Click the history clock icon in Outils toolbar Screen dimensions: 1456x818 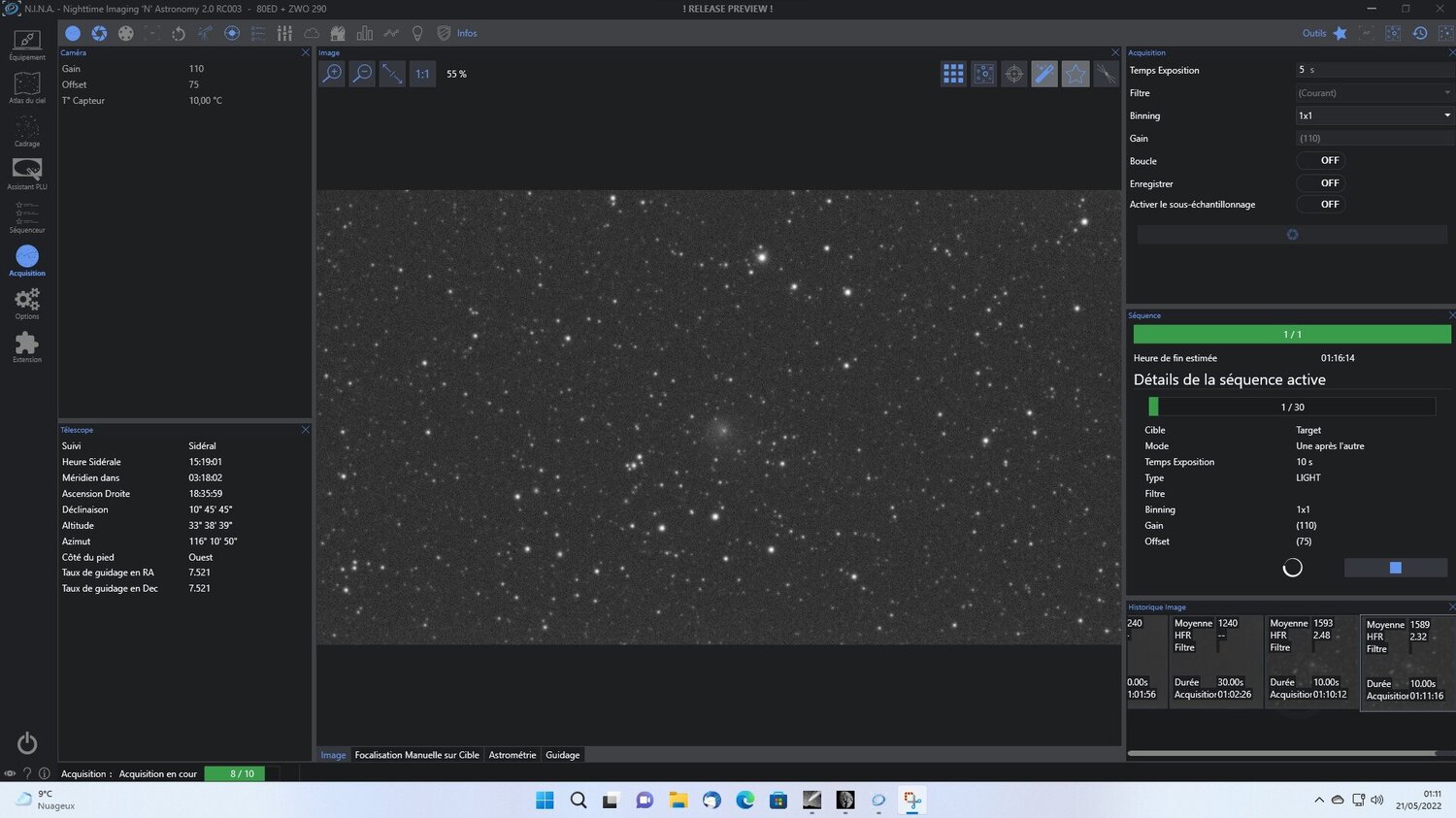pyautogui.click(x=1420, y=33)
